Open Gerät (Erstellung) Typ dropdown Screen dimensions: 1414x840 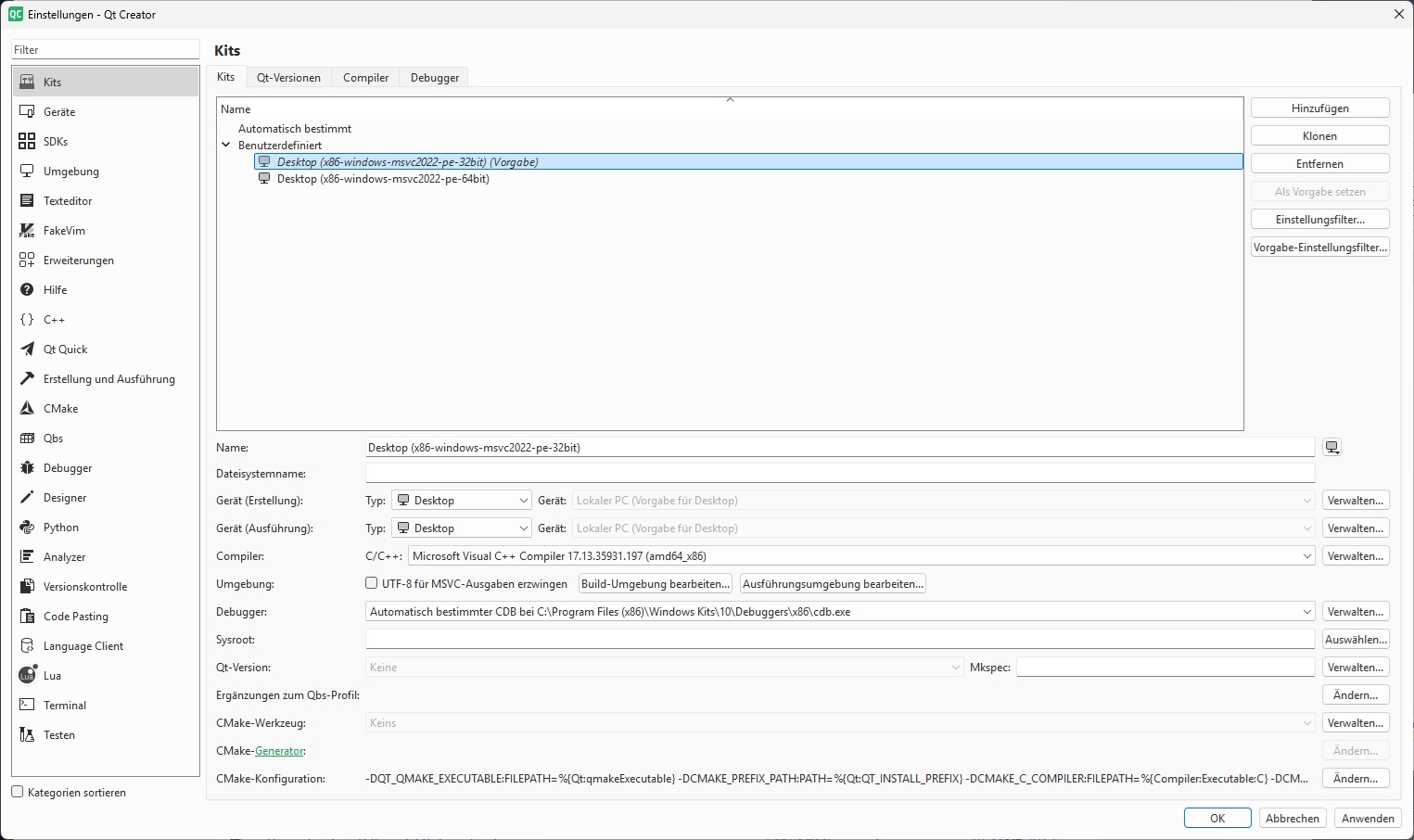462,501
